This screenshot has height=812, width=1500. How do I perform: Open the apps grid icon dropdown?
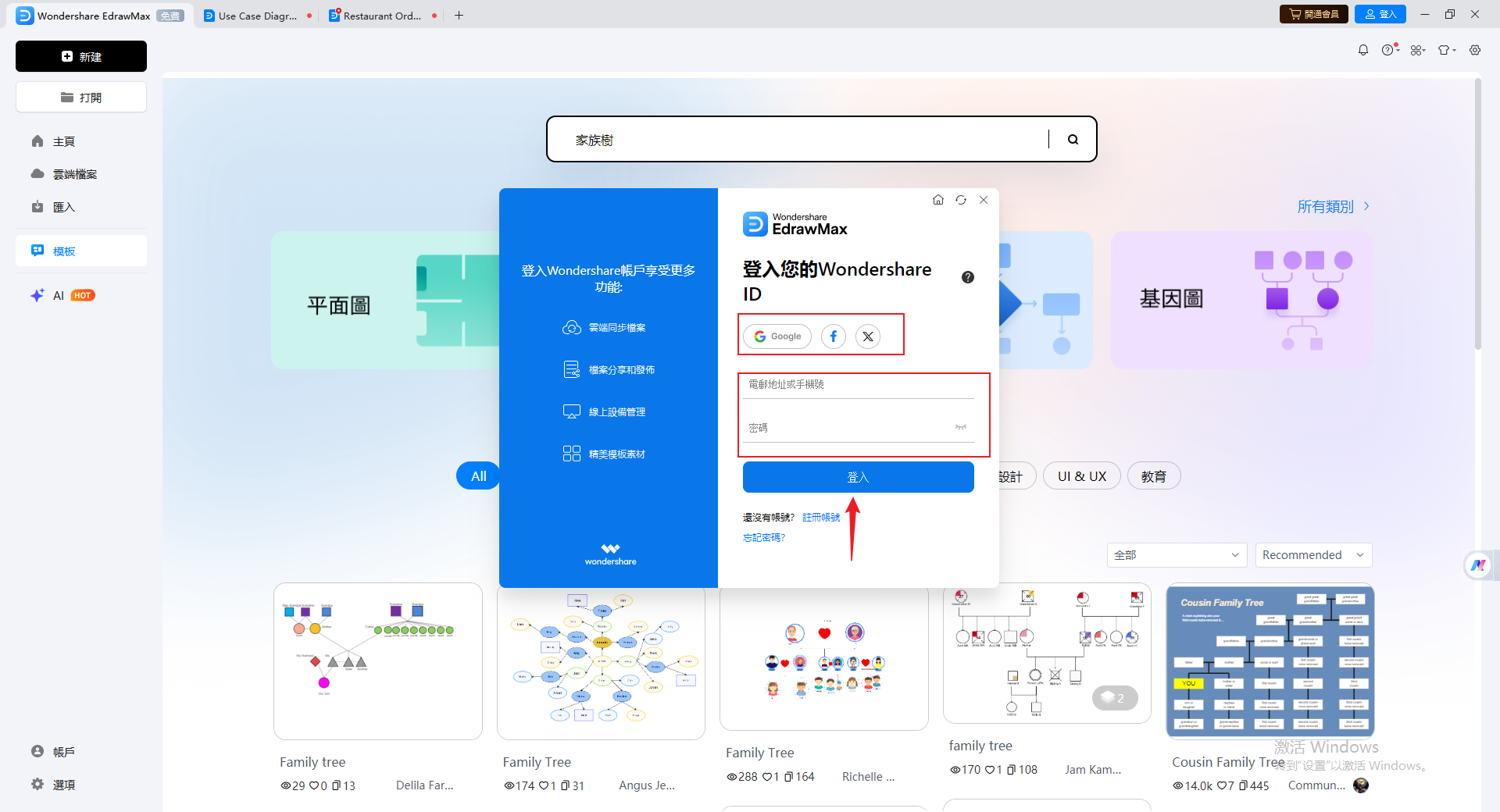click(x=1418, y=50)
